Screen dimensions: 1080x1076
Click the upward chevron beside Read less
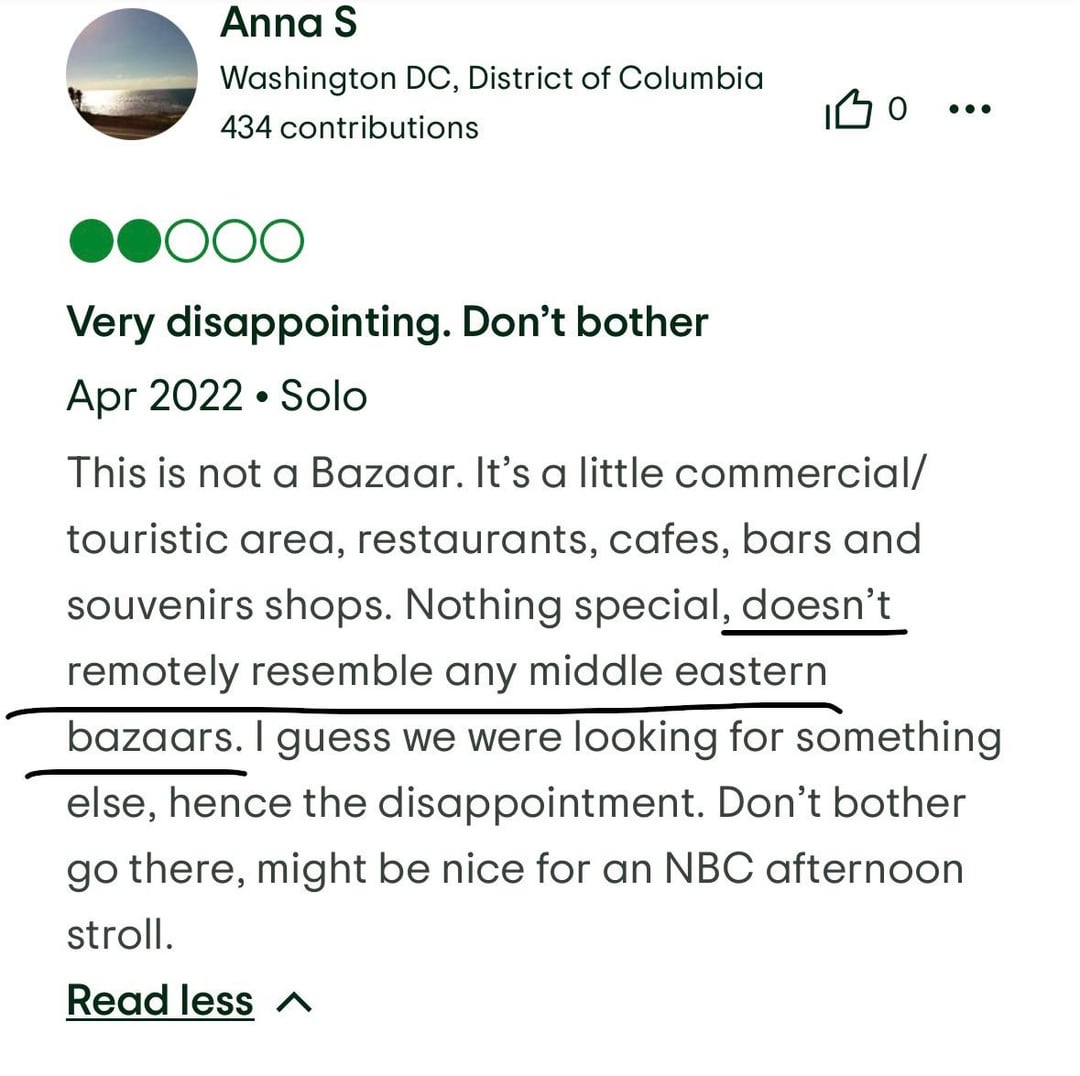294,1001
